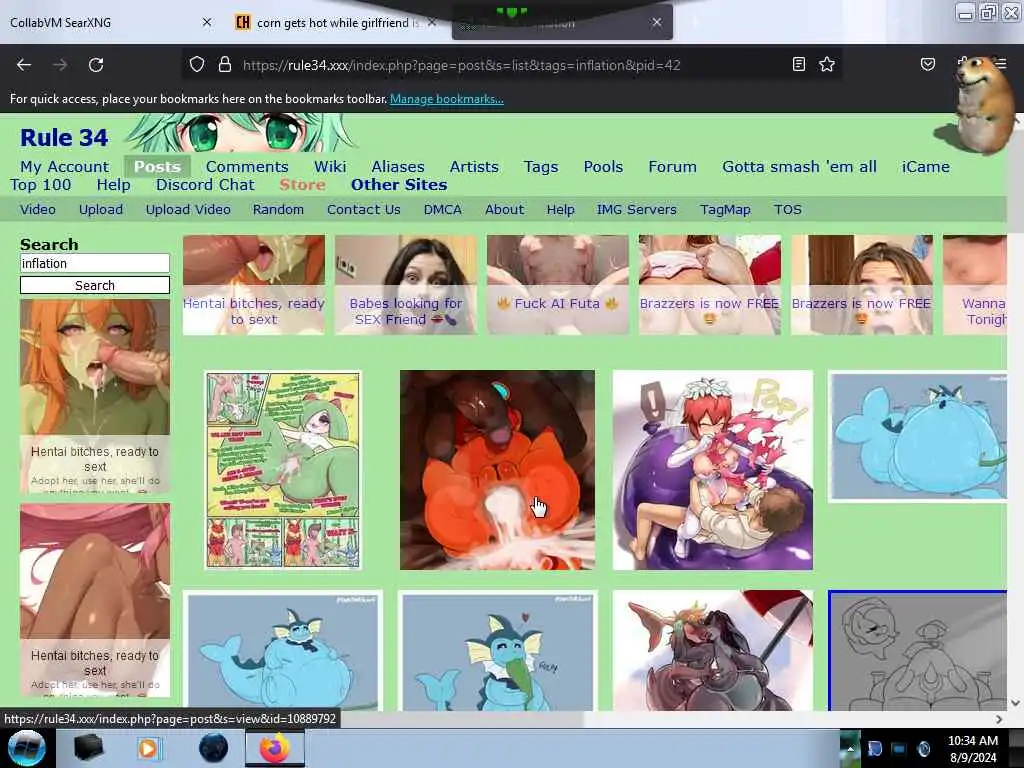
Task: Open My Account page
Action: [65, 167]
